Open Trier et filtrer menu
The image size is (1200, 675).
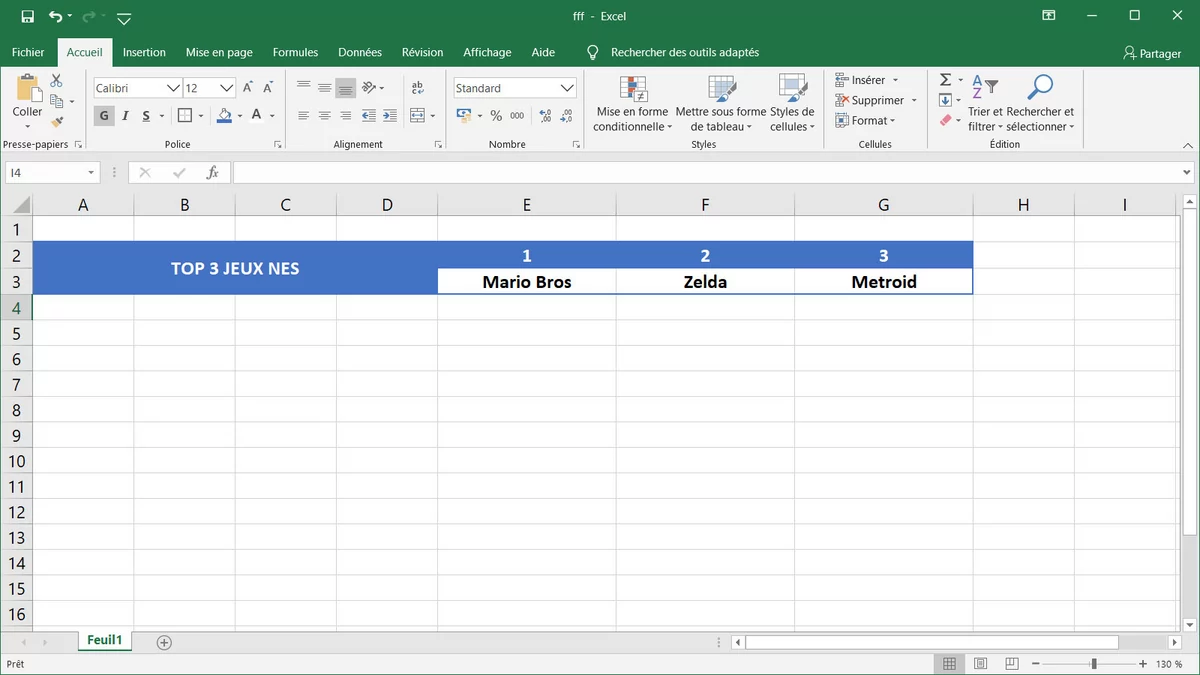coord(985,103)
